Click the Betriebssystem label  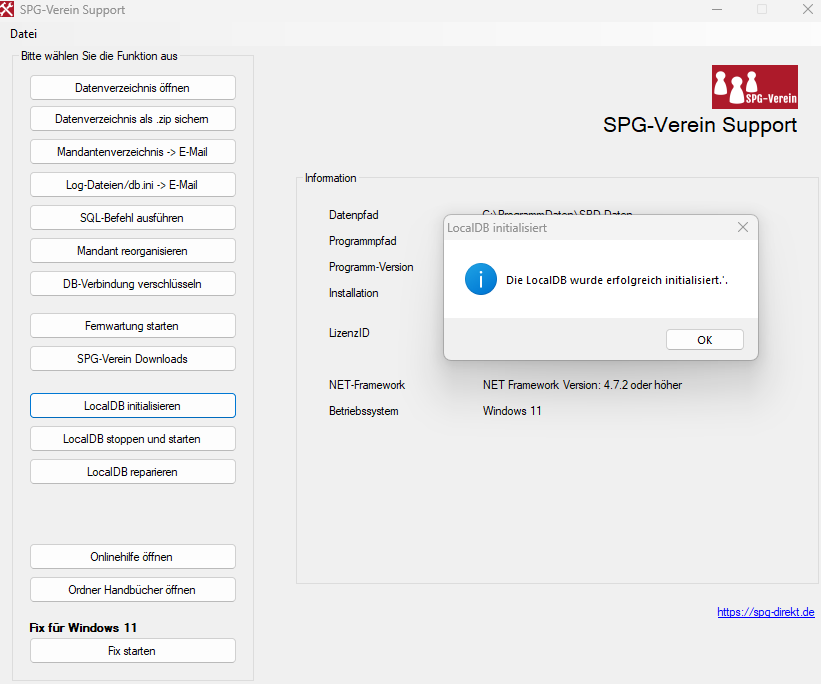pyautogui.click(x=363, y=411)
